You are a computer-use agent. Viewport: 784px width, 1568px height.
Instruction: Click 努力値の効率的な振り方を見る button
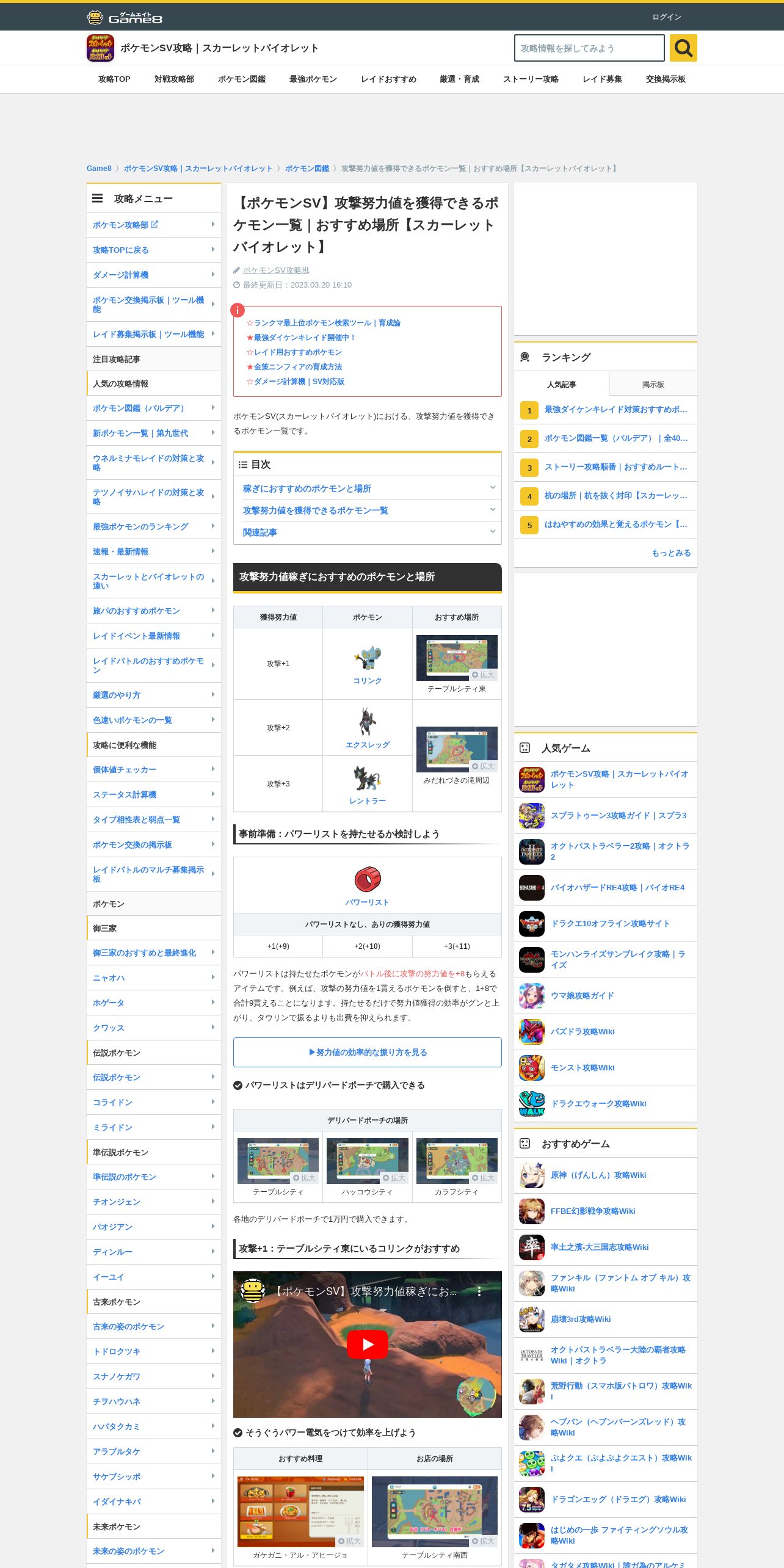pos(368,1052)
